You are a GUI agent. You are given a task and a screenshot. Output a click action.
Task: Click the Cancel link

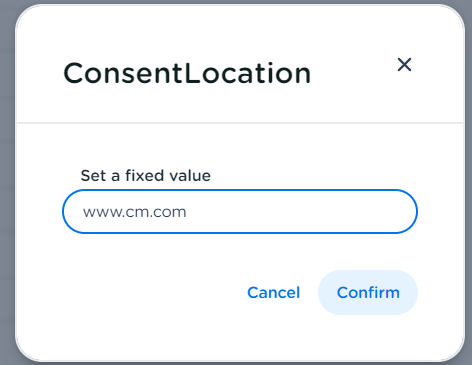[x=273, y=292]
